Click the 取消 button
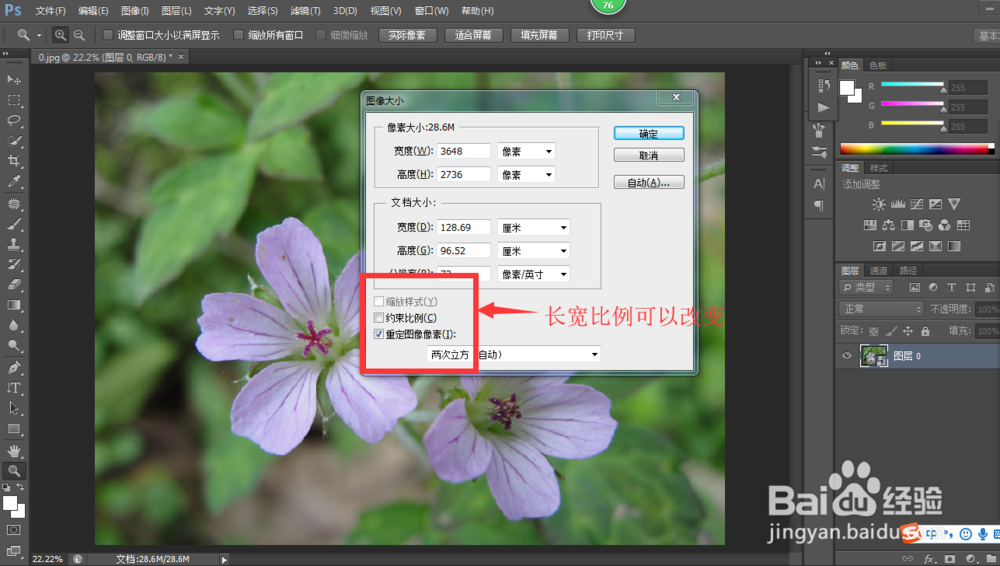1000x566 pixels. [649, 156]
